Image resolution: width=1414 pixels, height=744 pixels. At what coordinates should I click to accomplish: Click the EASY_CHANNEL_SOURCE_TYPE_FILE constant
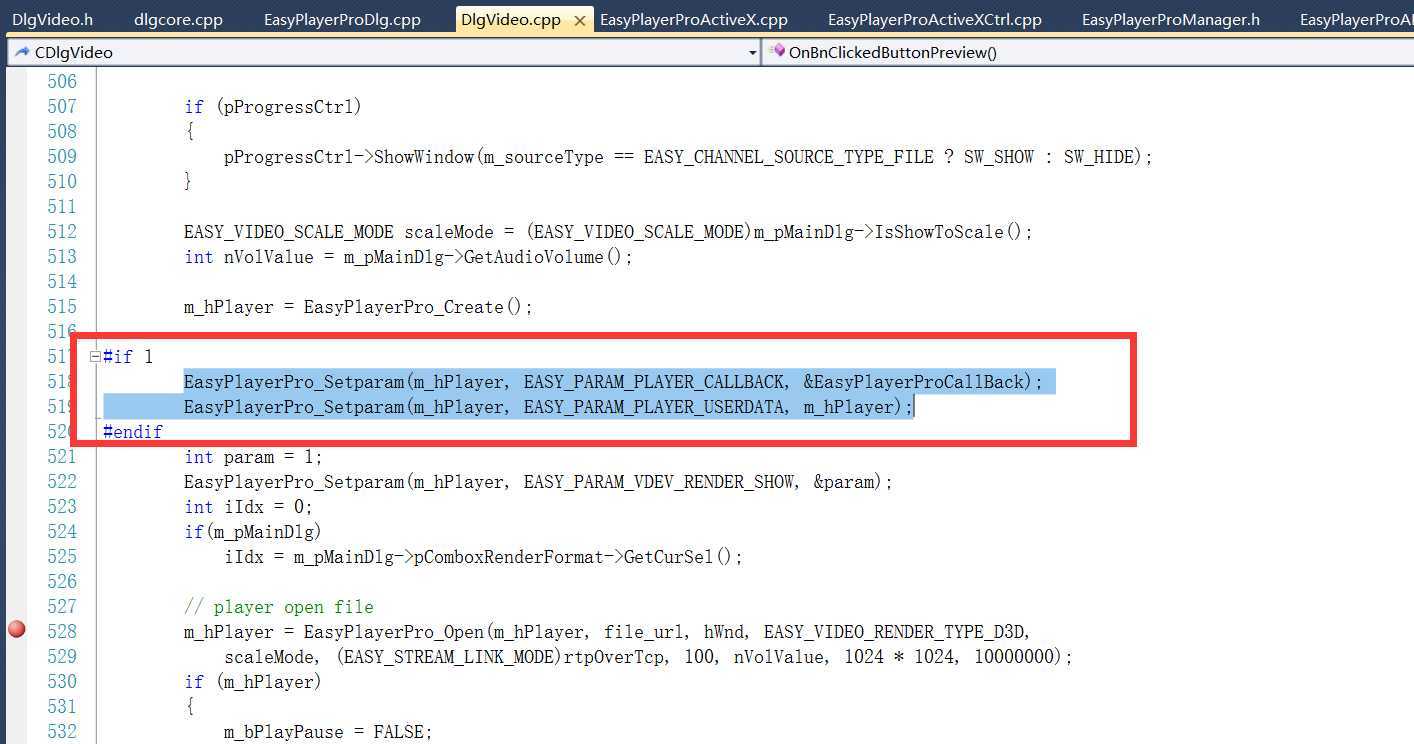(789, 157)
